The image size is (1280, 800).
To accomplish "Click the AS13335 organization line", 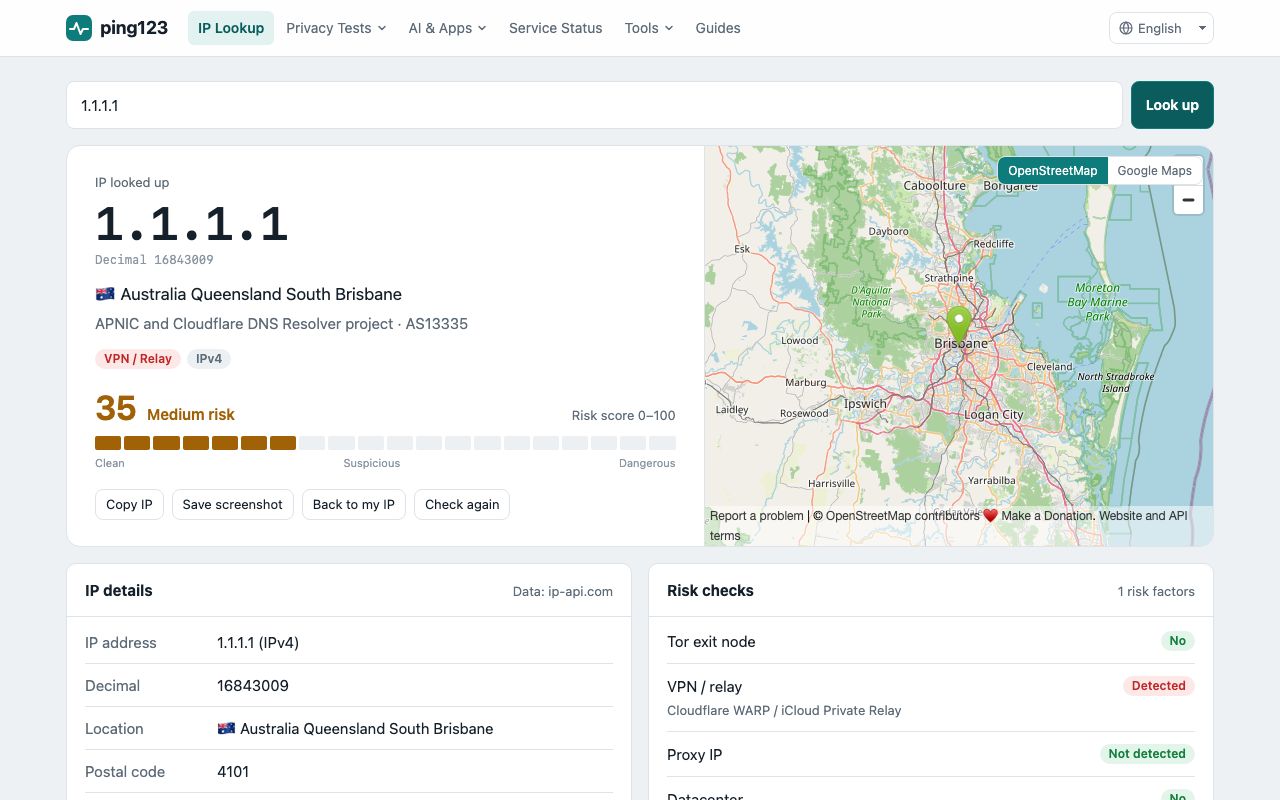I will 281,324.
